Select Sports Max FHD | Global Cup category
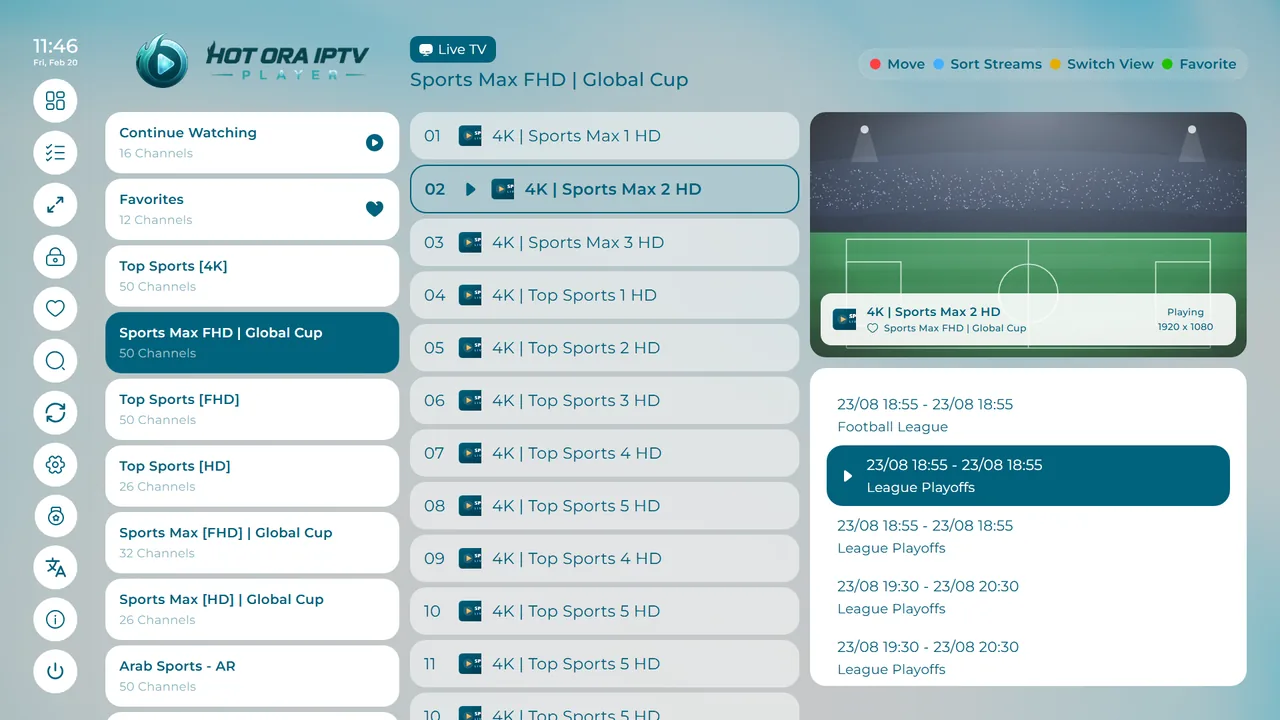The height and width of the screenshot is (720, 1280). [x=252, y=343]
